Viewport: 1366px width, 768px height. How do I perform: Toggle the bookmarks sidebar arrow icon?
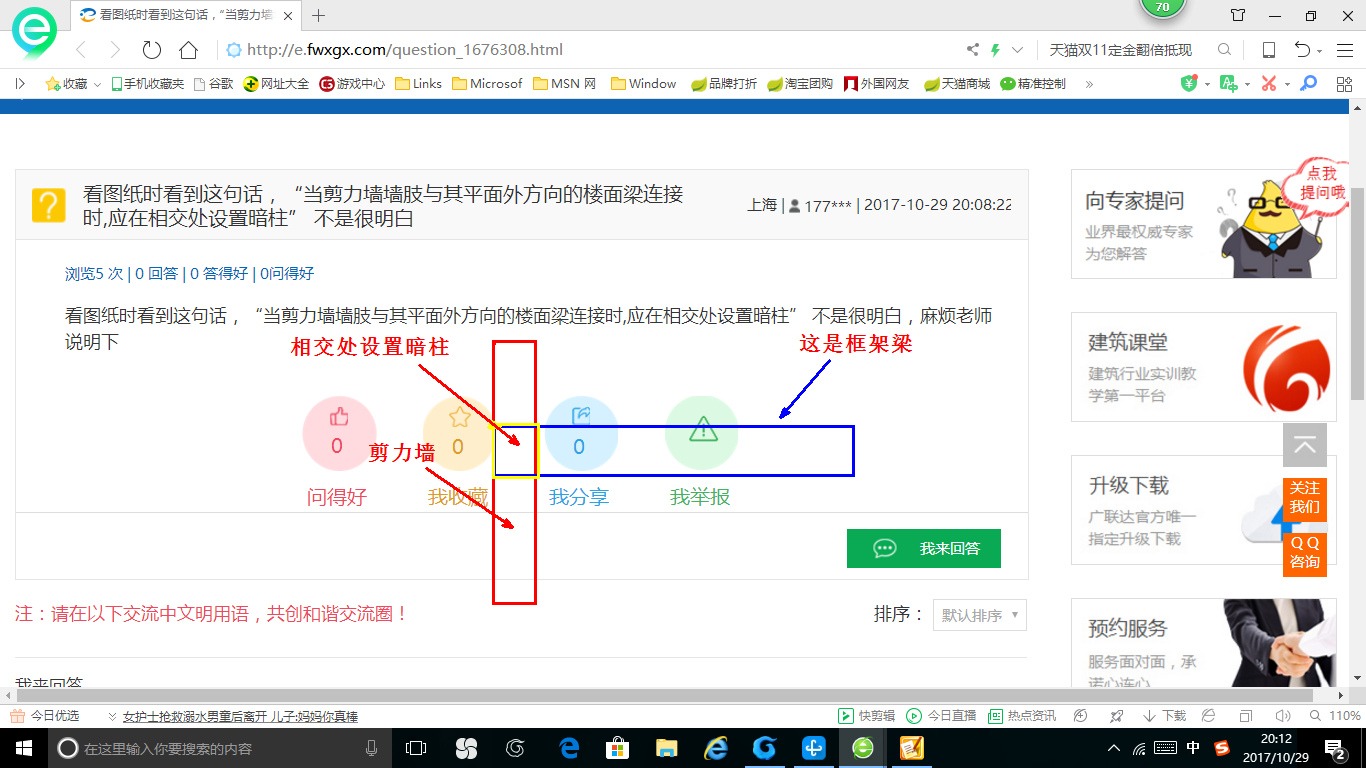coord(20,84)
